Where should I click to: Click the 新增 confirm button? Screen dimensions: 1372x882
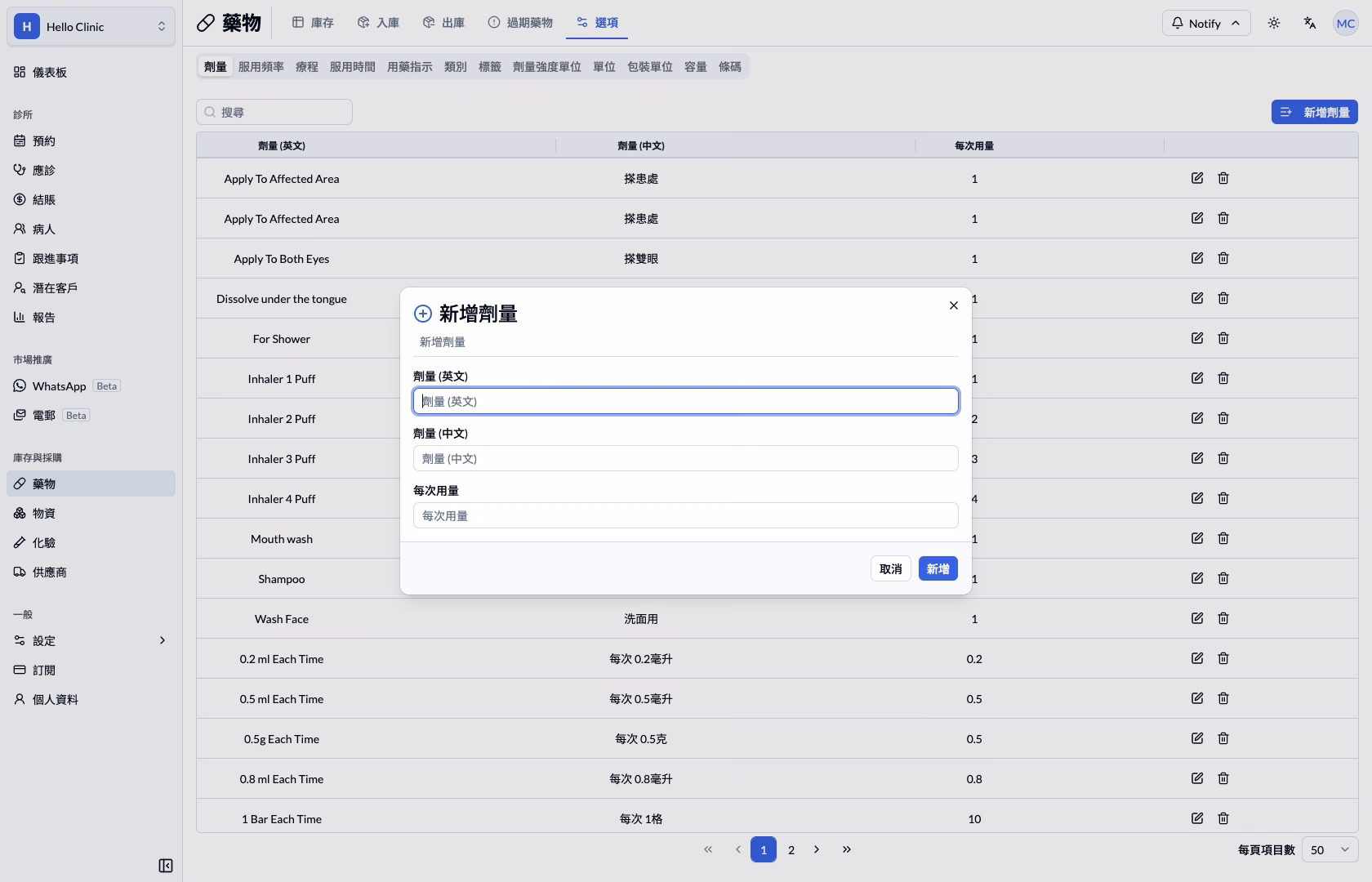pos(938,568)
